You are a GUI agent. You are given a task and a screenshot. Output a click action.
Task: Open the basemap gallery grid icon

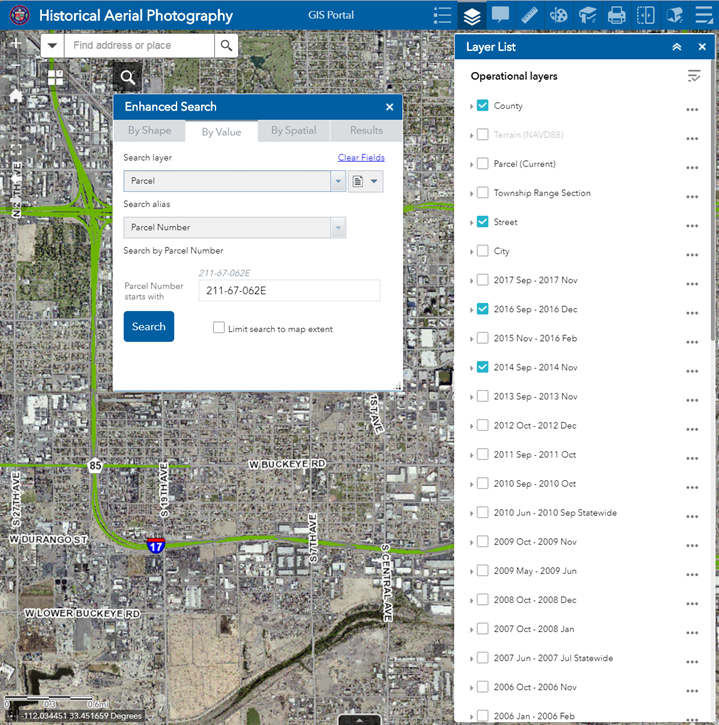pos(54,77)
